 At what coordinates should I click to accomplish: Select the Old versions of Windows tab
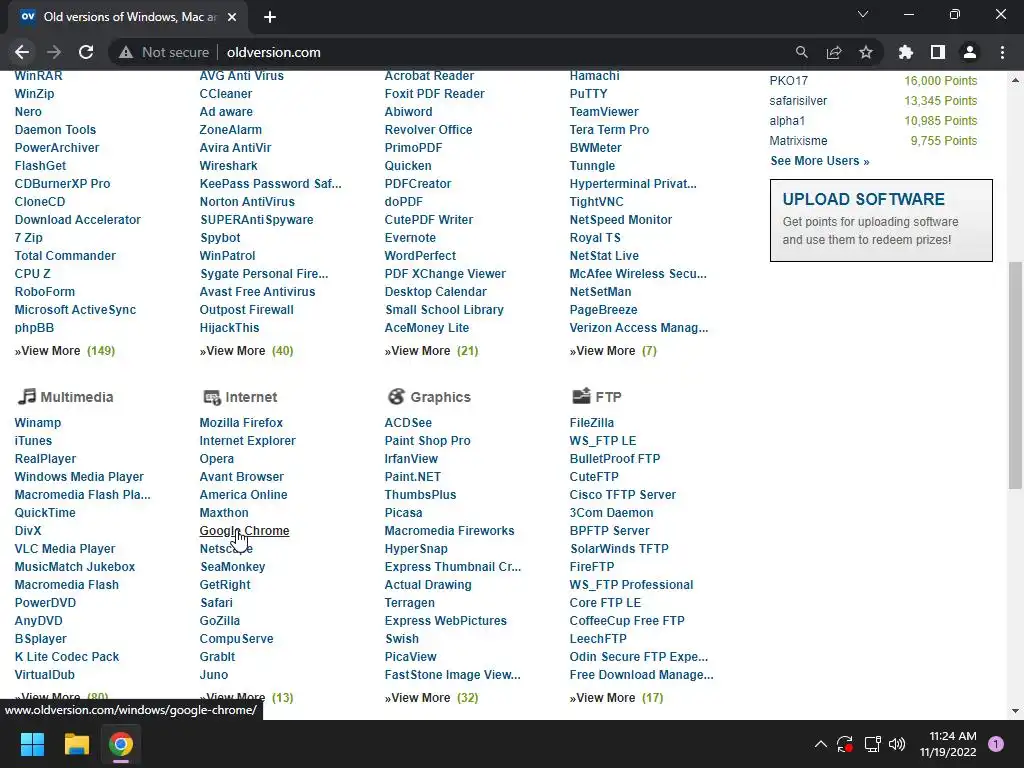128,17
